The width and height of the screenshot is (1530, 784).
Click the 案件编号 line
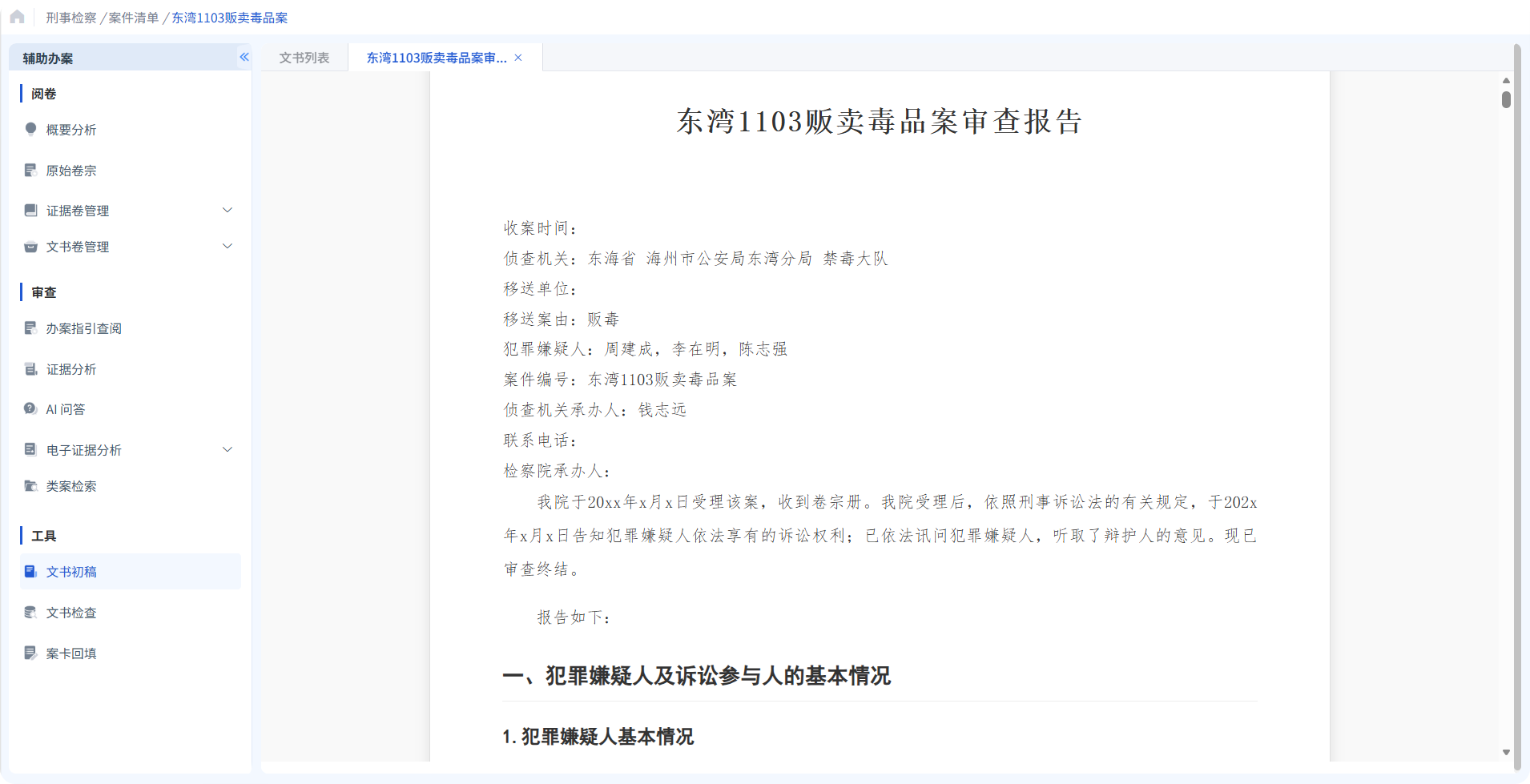tap(620, 380)
